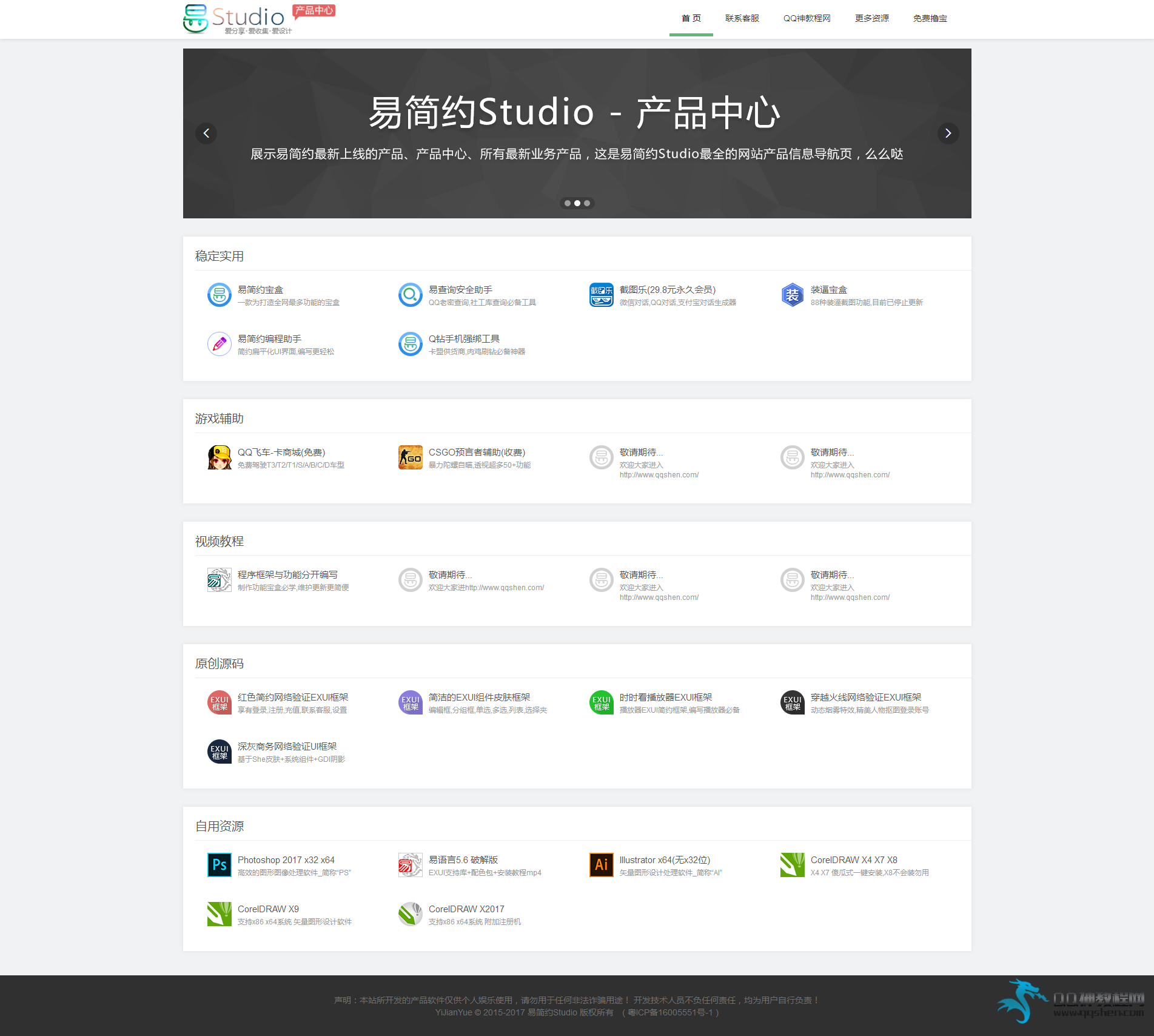Screen dimensions: 1154x1036
Task: Click the 易语言5.6 破解版 icon
Action: tap(411, 866)
